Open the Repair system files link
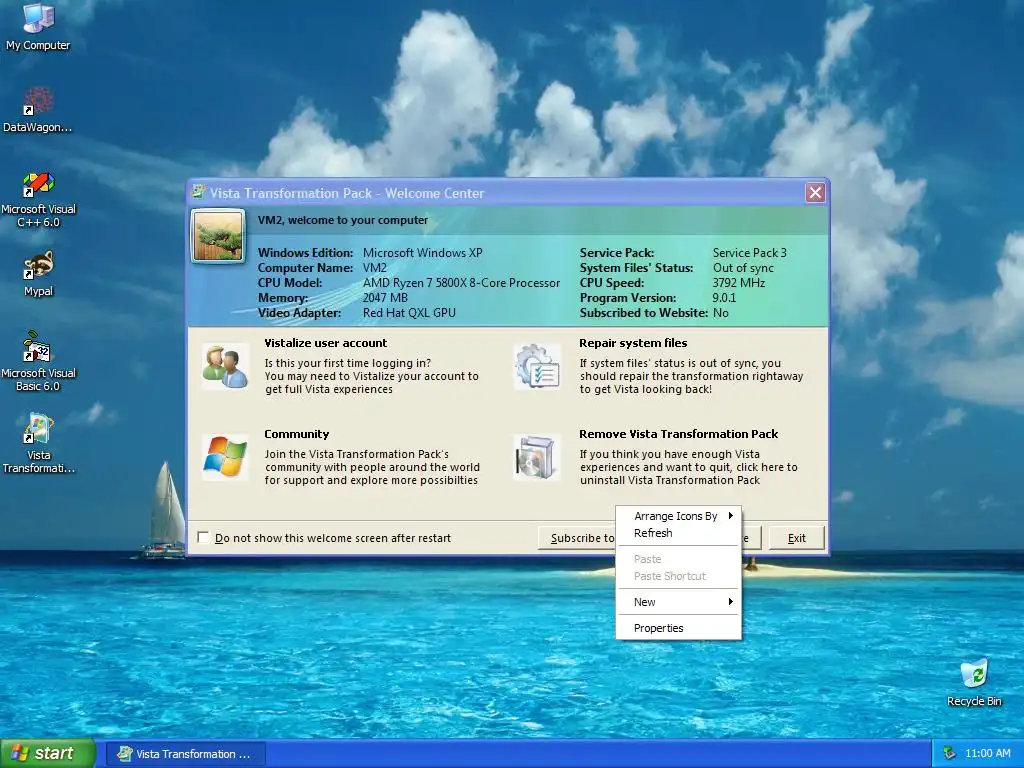Viewport: 1024px width, 768px height. click(x=633, y=343)
